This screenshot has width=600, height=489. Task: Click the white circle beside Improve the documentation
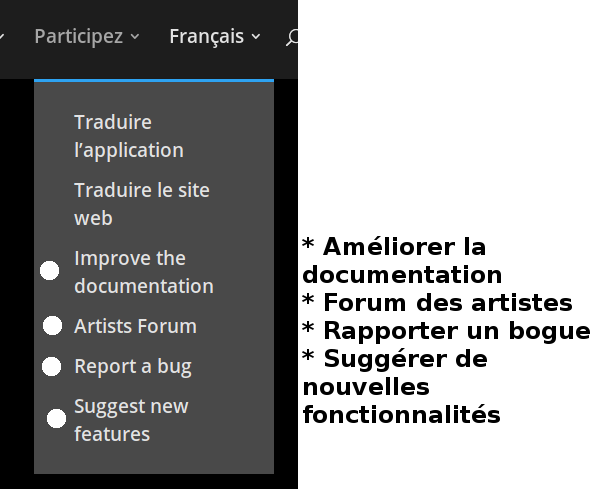50,271
